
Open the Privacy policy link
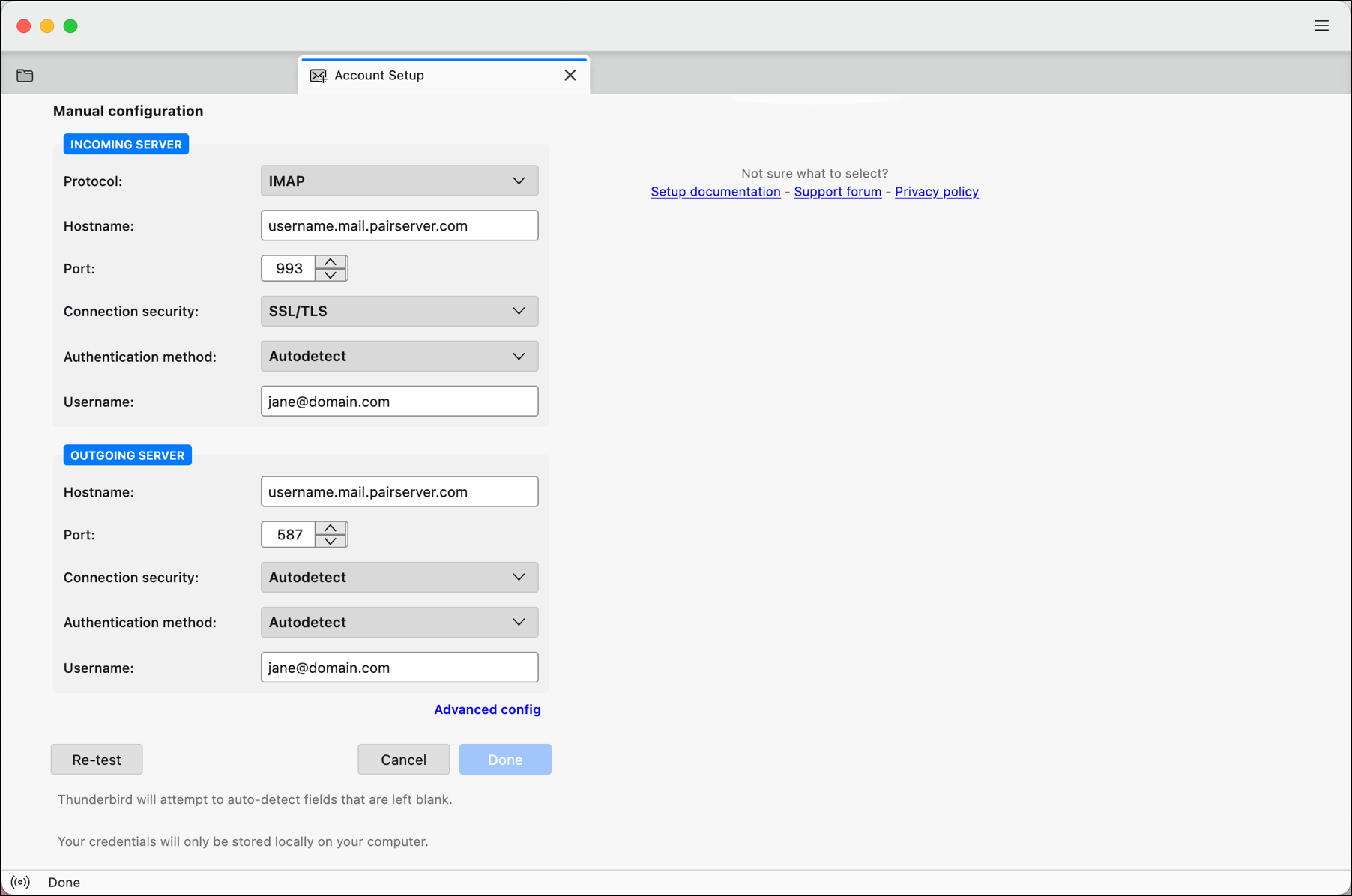937,191
